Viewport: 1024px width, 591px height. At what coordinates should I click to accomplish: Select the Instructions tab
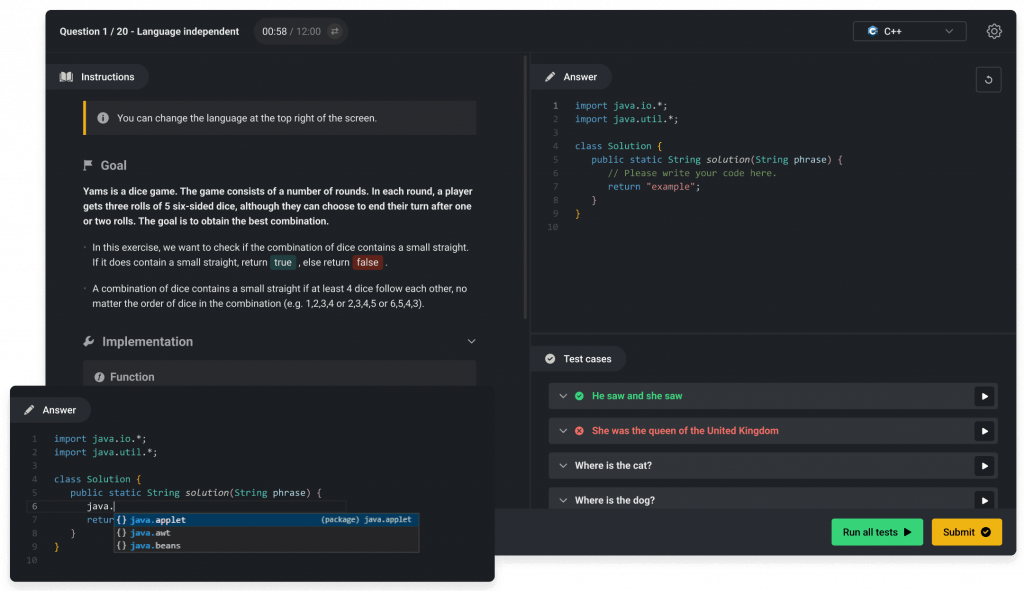tap(97, 77)
